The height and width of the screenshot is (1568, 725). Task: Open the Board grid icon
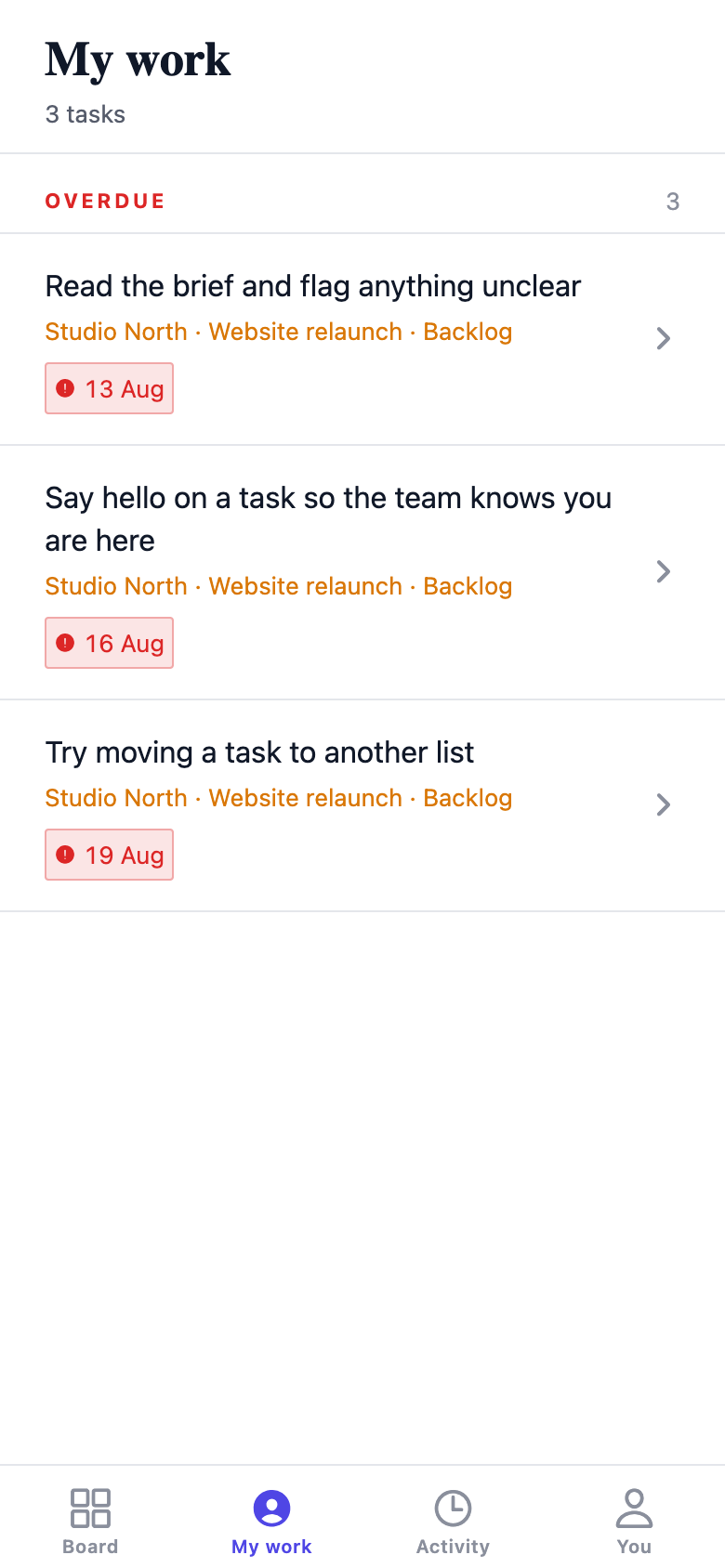click(90, 1508)
